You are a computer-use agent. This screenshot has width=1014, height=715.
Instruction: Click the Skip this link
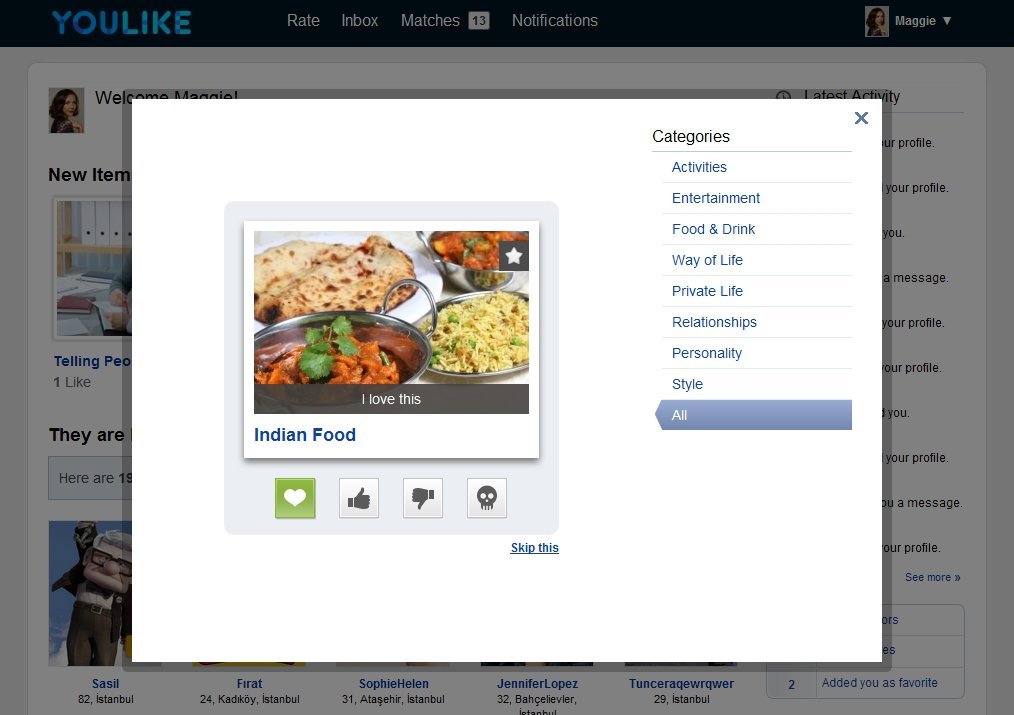[535, 548]
